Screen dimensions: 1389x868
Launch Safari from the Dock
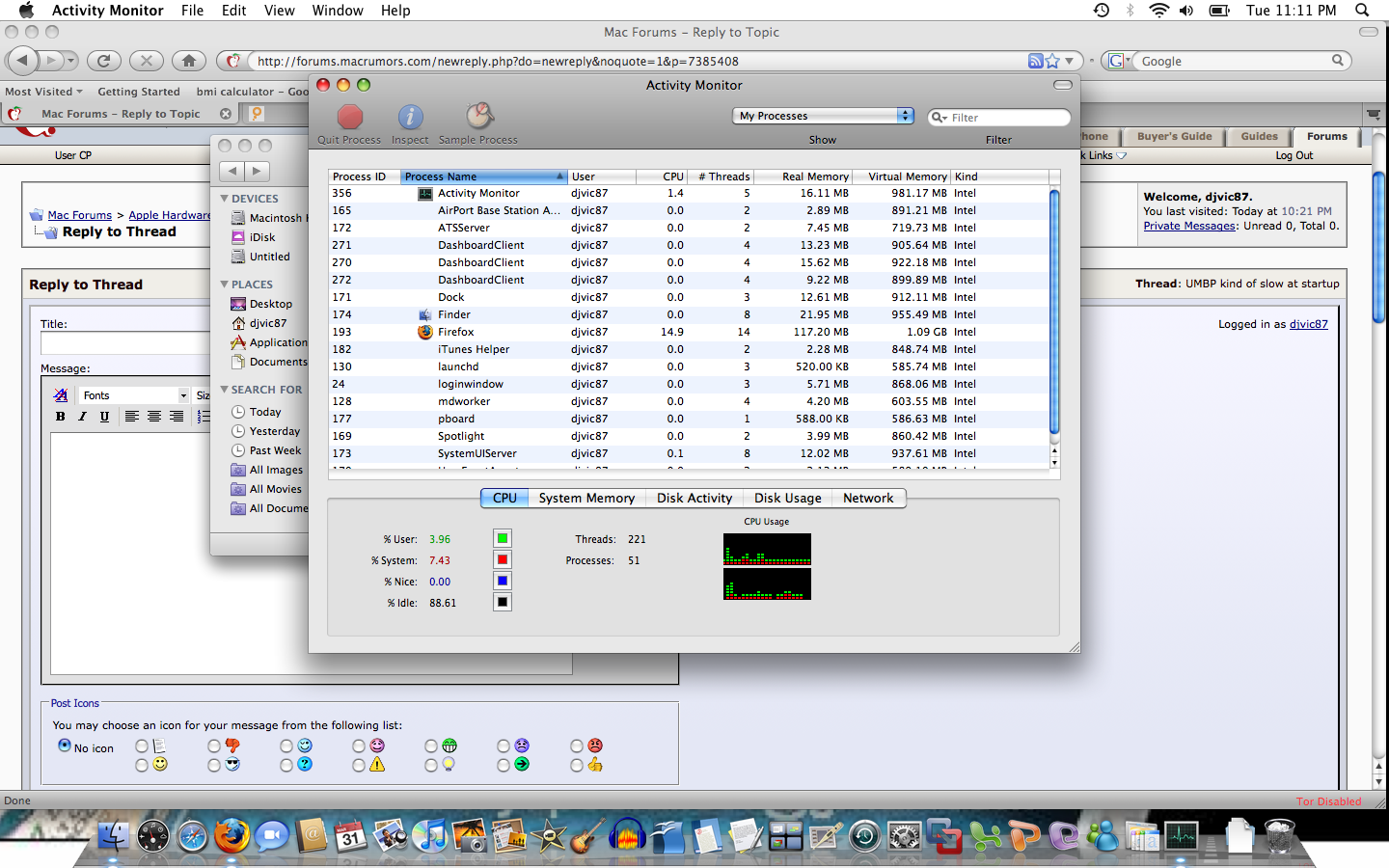[192, 835]
